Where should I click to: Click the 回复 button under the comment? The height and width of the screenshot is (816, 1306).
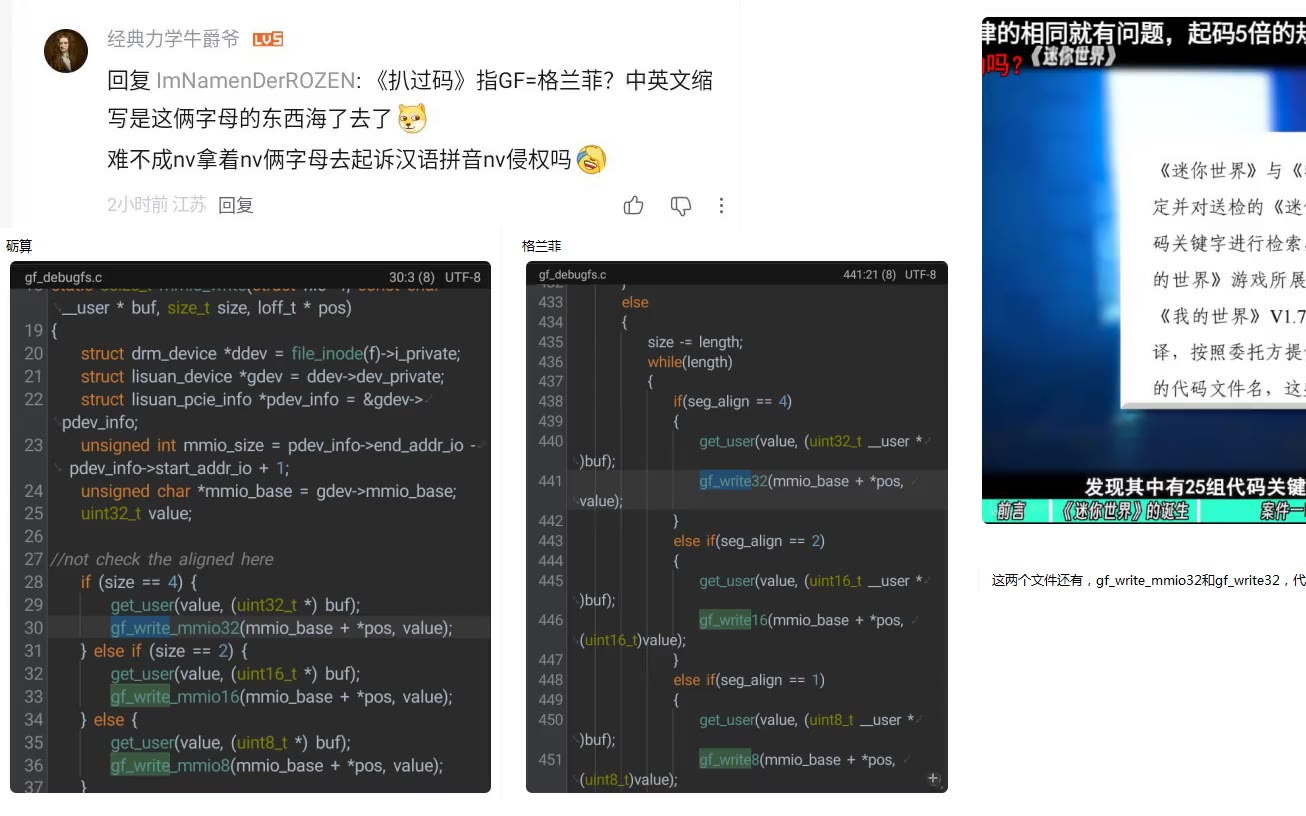tap(236, 205)
